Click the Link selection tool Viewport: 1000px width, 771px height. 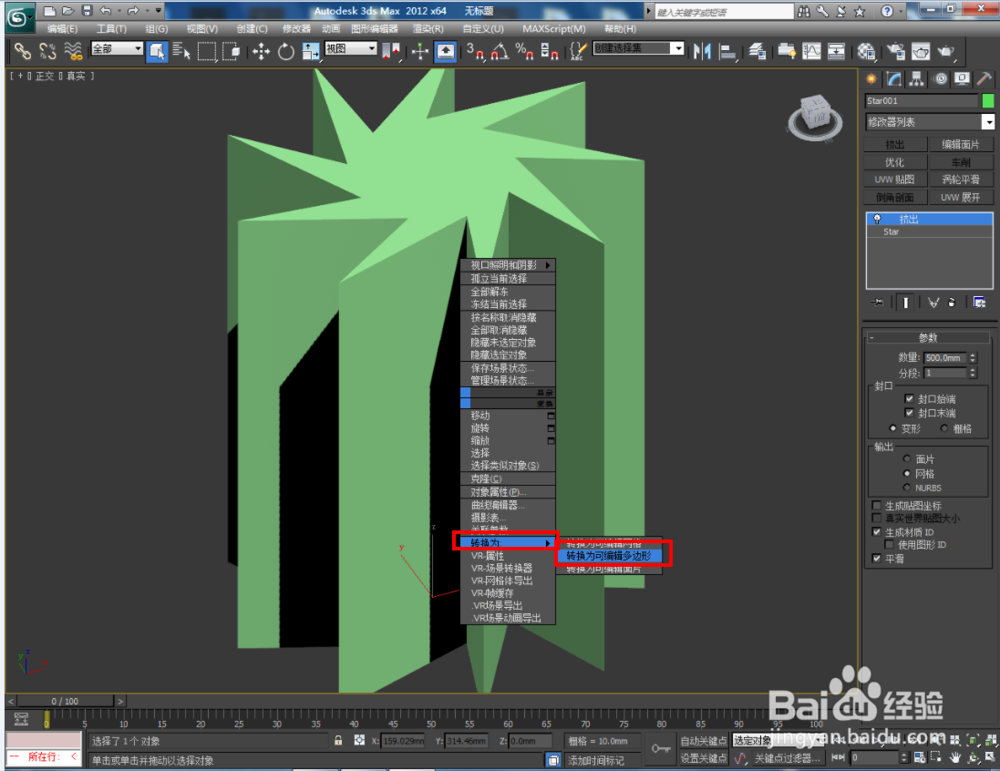point(23,52)
